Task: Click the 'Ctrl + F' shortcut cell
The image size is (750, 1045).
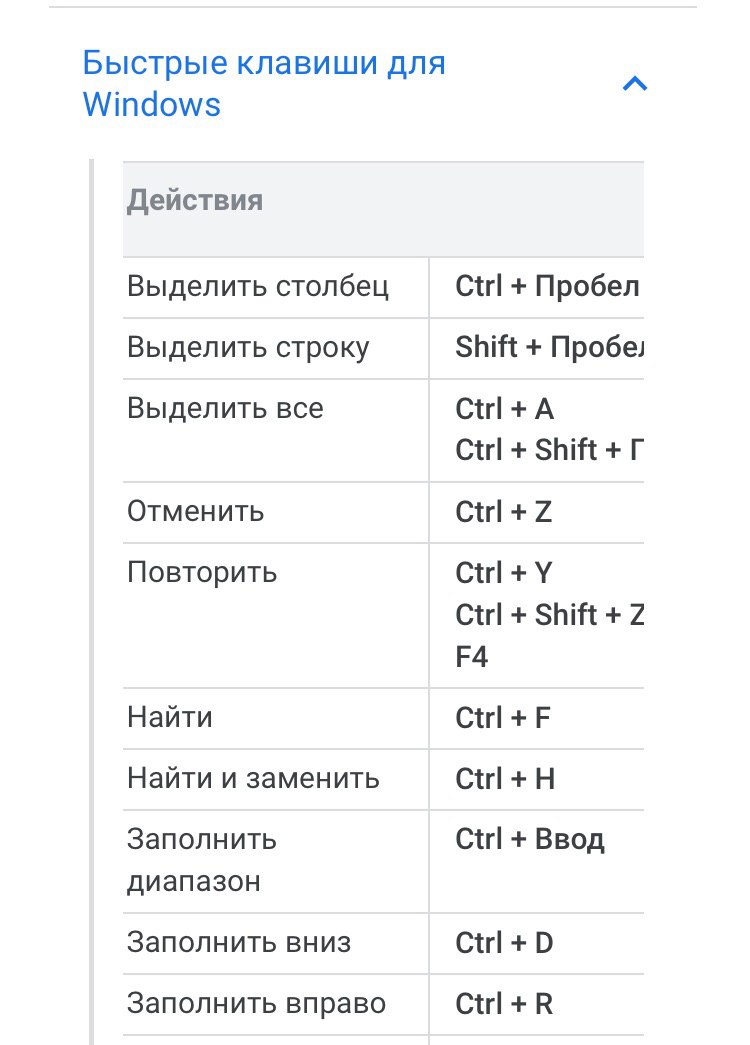Action: (503, 718)
